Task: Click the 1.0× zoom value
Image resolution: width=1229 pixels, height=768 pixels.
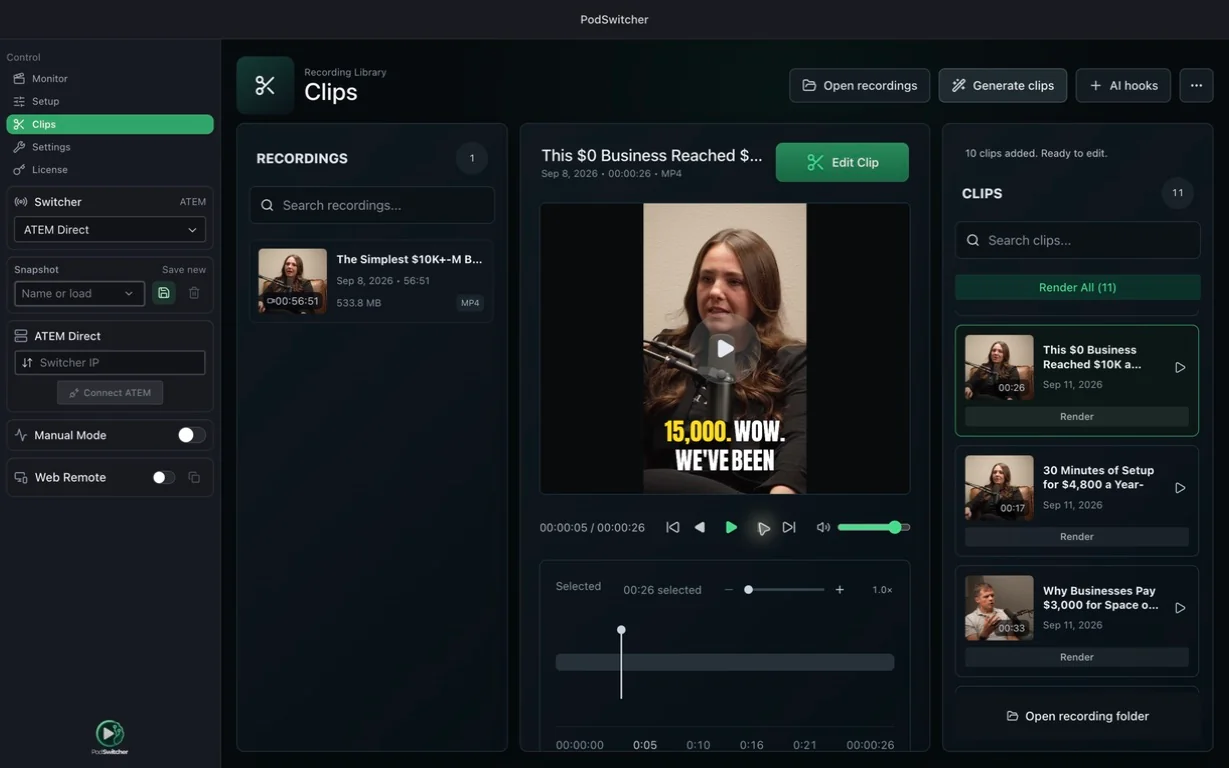Action: click(882, 590)
